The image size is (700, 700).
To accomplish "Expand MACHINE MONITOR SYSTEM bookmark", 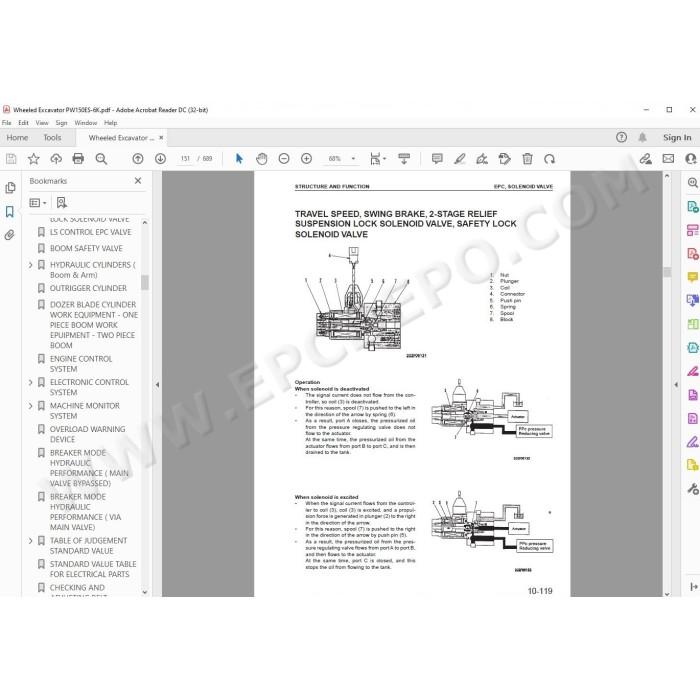I will [30, 406].
